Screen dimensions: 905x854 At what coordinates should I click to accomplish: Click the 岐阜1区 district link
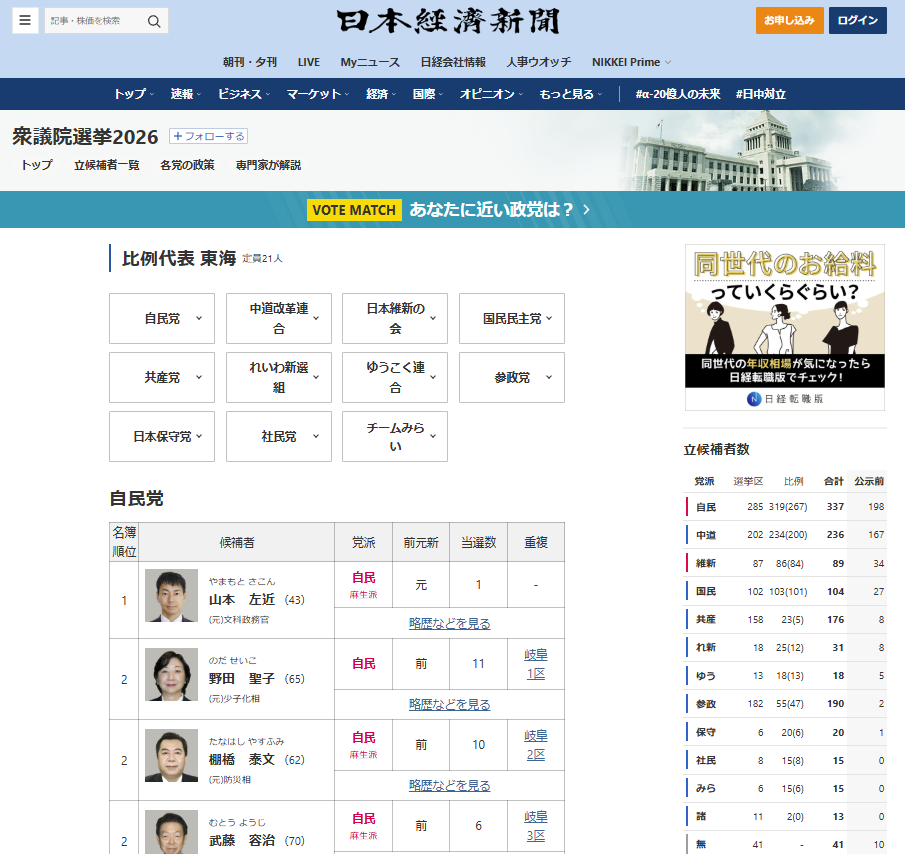[x=535, y=665]
